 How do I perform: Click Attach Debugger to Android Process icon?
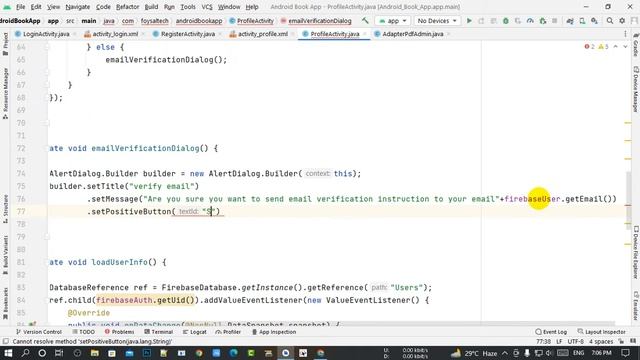point(542,20)
